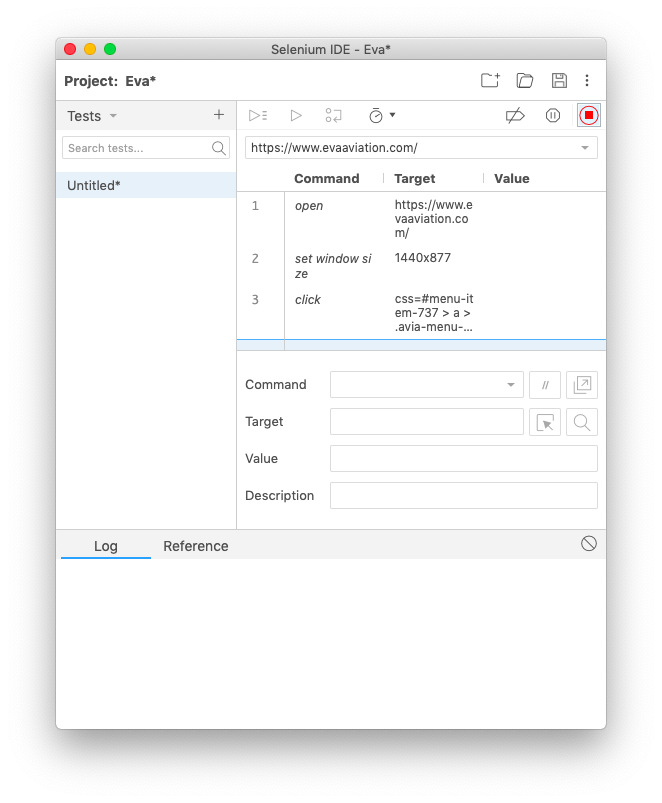Stop recording with the red button

pyautogui.click(x=589, y=116)
